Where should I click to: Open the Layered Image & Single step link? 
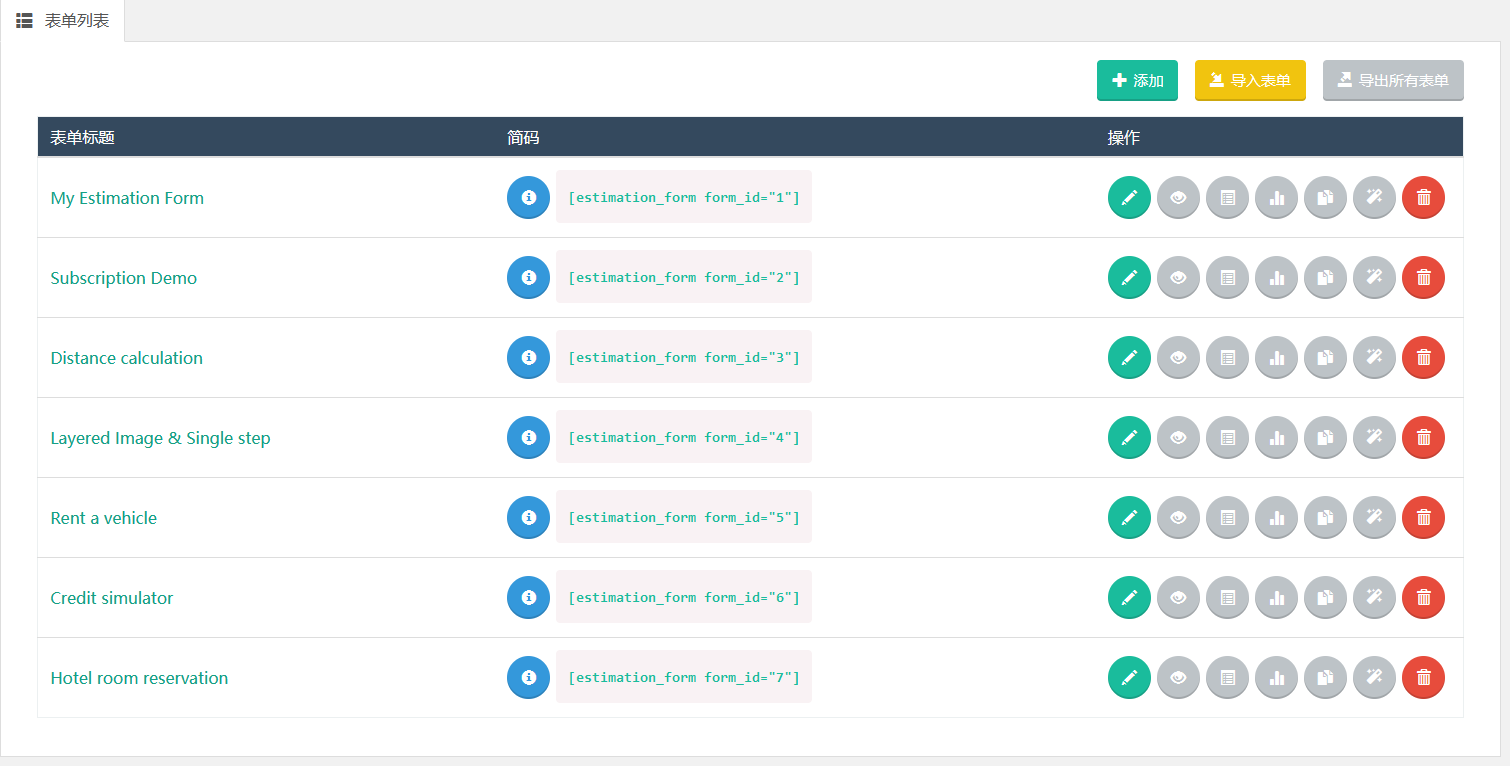160,438
